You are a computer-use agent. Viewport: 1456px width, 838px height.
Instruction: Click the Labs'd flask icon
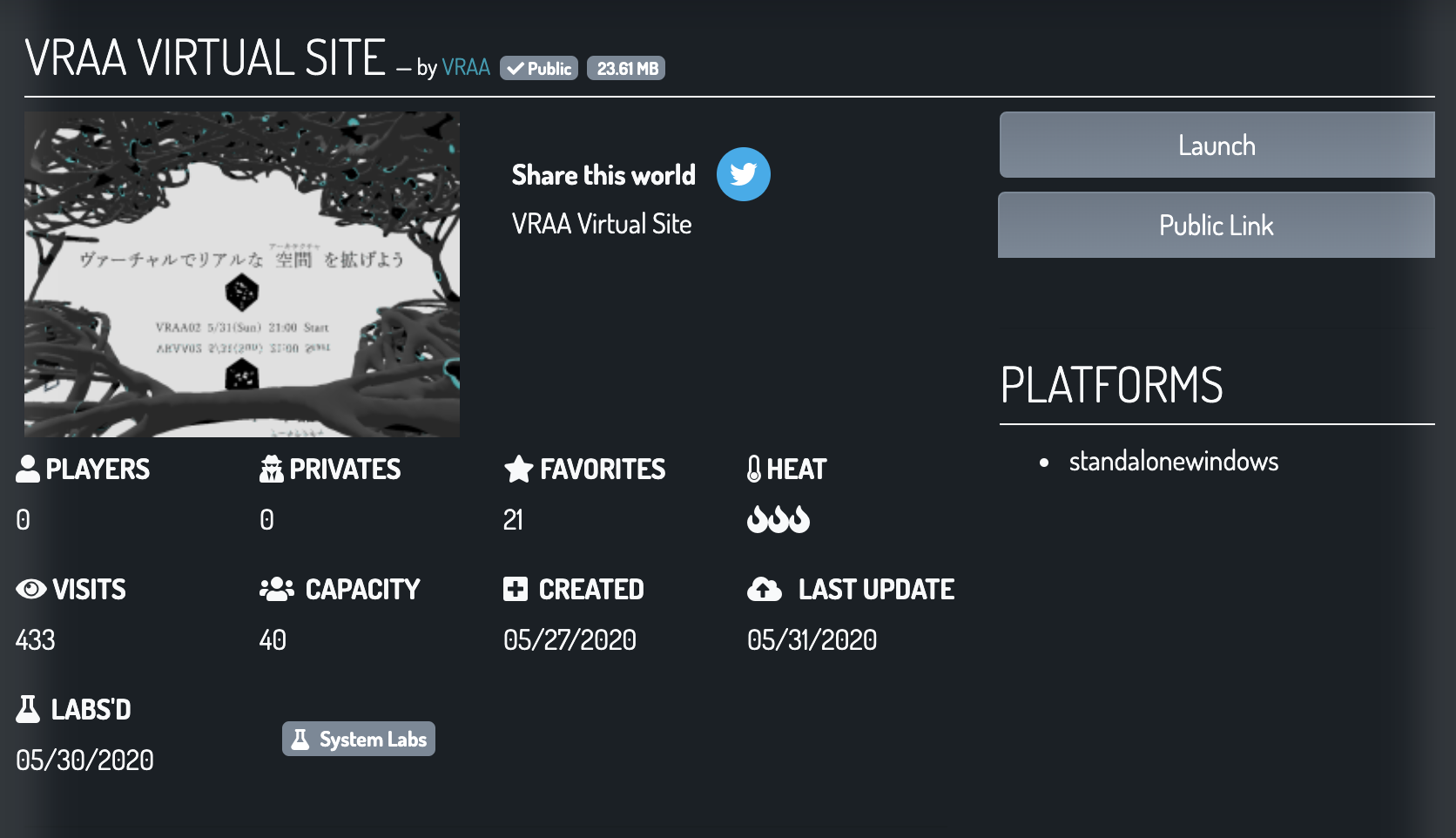tap(28, 709)
